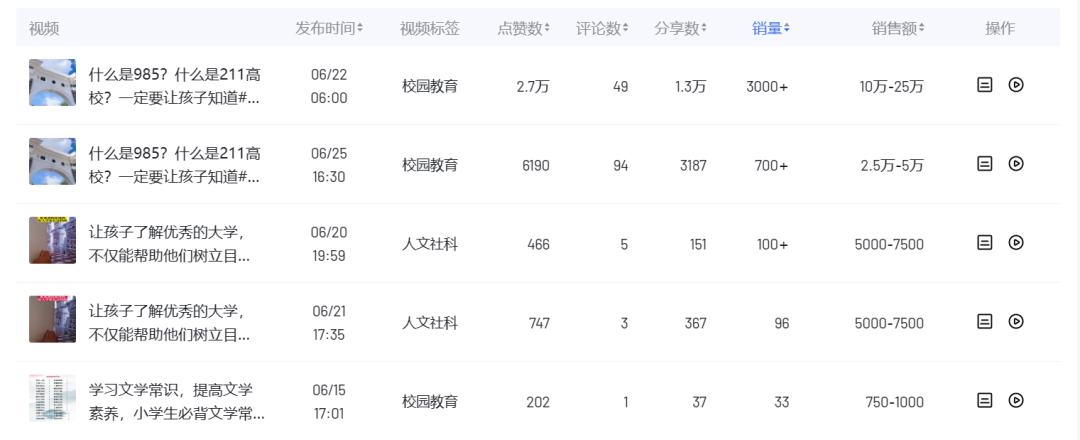Open 让孩子了解优秀的大学 title posted 06/21
This screenshot has width=1080, height=440.
169,323
